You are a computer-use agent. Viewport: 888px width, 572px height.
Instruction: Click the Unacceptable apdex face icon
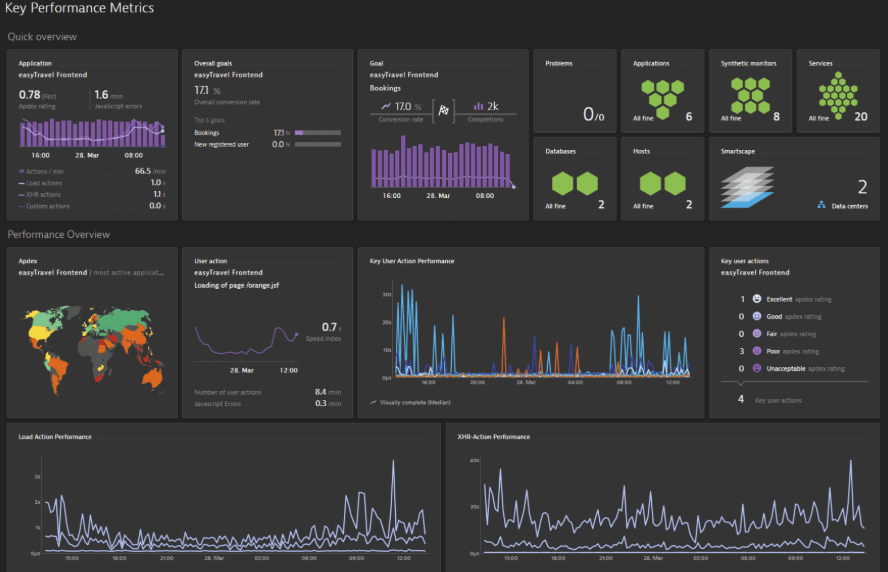click(x=757, y=368)
